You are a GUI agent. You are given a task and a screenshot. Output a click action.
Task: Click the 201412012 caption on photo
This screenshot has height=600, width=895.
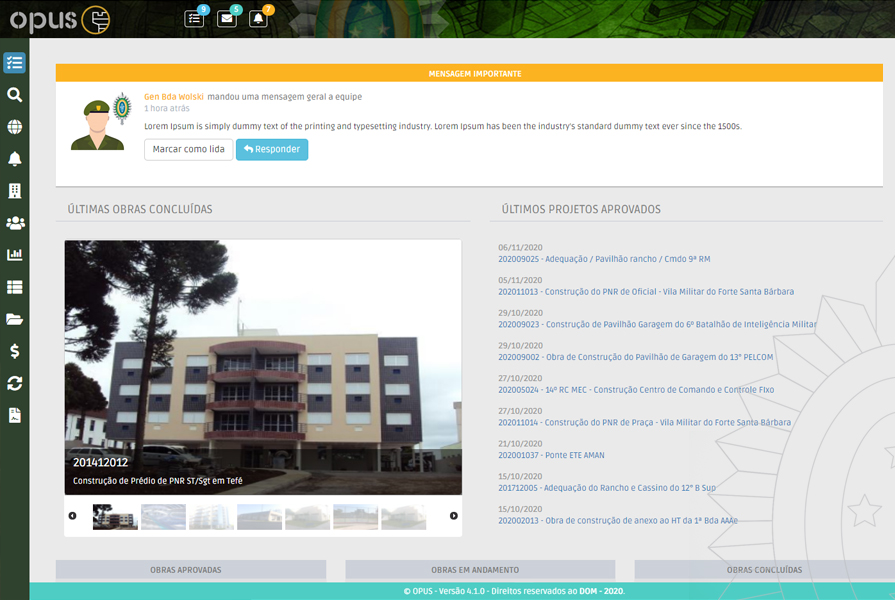[x=100, y=462]
